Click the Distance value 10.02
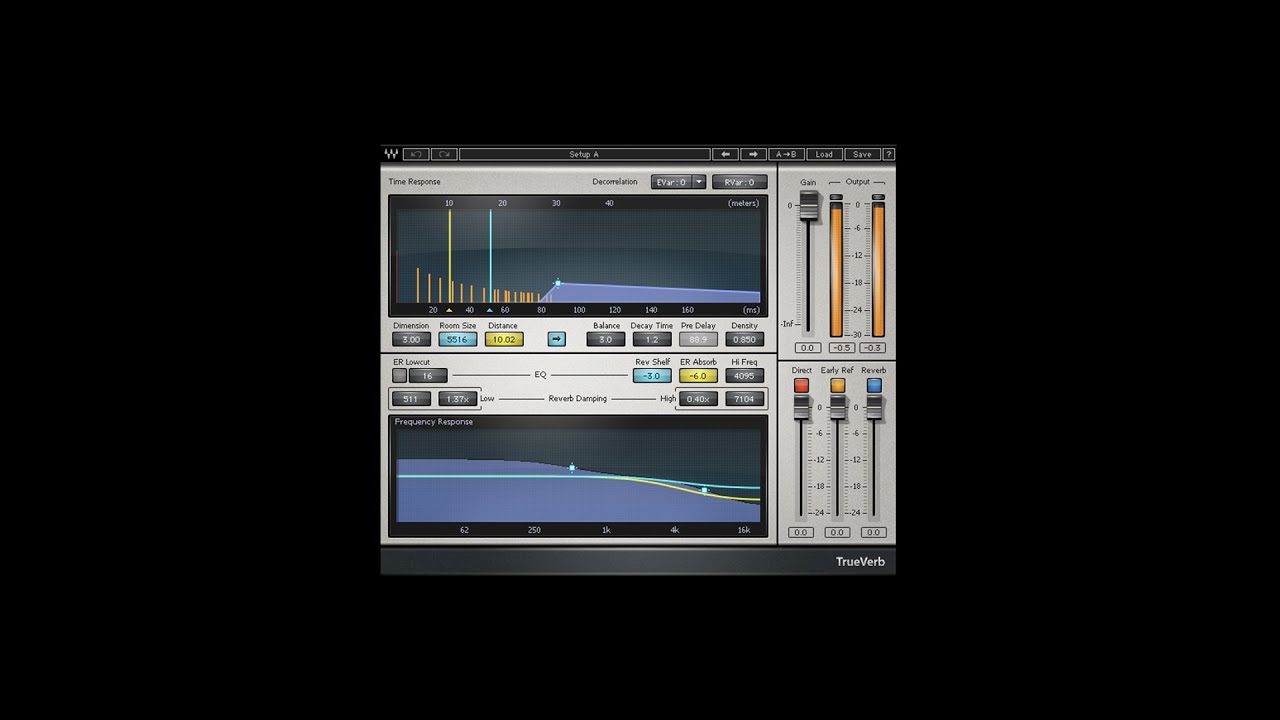Screen dimensions: 1280x720 (504, 339)
